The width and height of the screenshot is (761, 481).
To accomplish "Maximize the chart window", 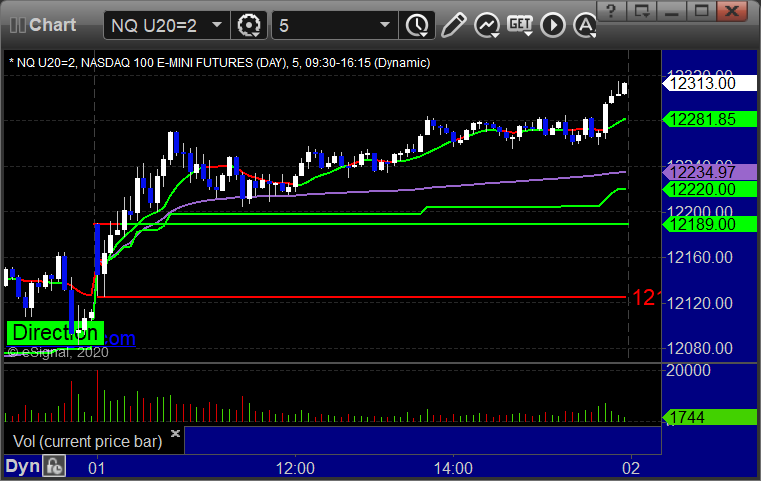I will pyautogui.click(x=701, y=10).
